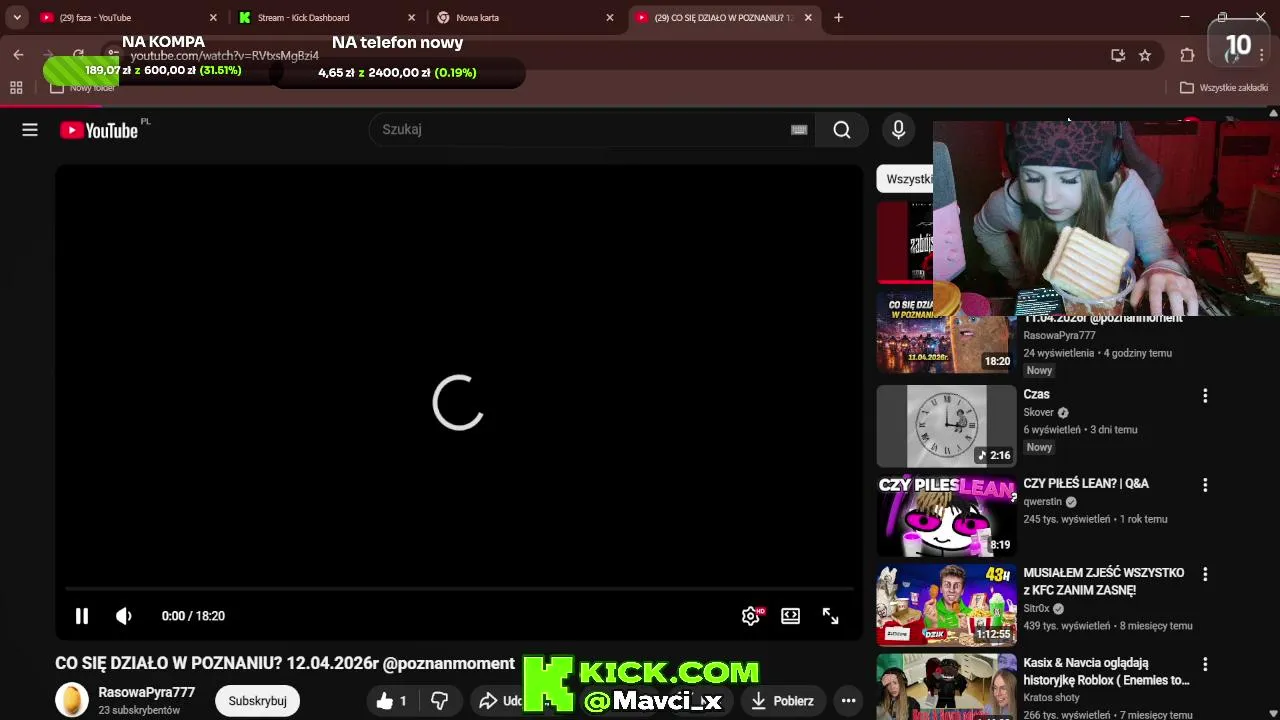This screenshot has width=1280, height=720.
Task: Expand the tab search dropdown
Action: coord(16,18)
